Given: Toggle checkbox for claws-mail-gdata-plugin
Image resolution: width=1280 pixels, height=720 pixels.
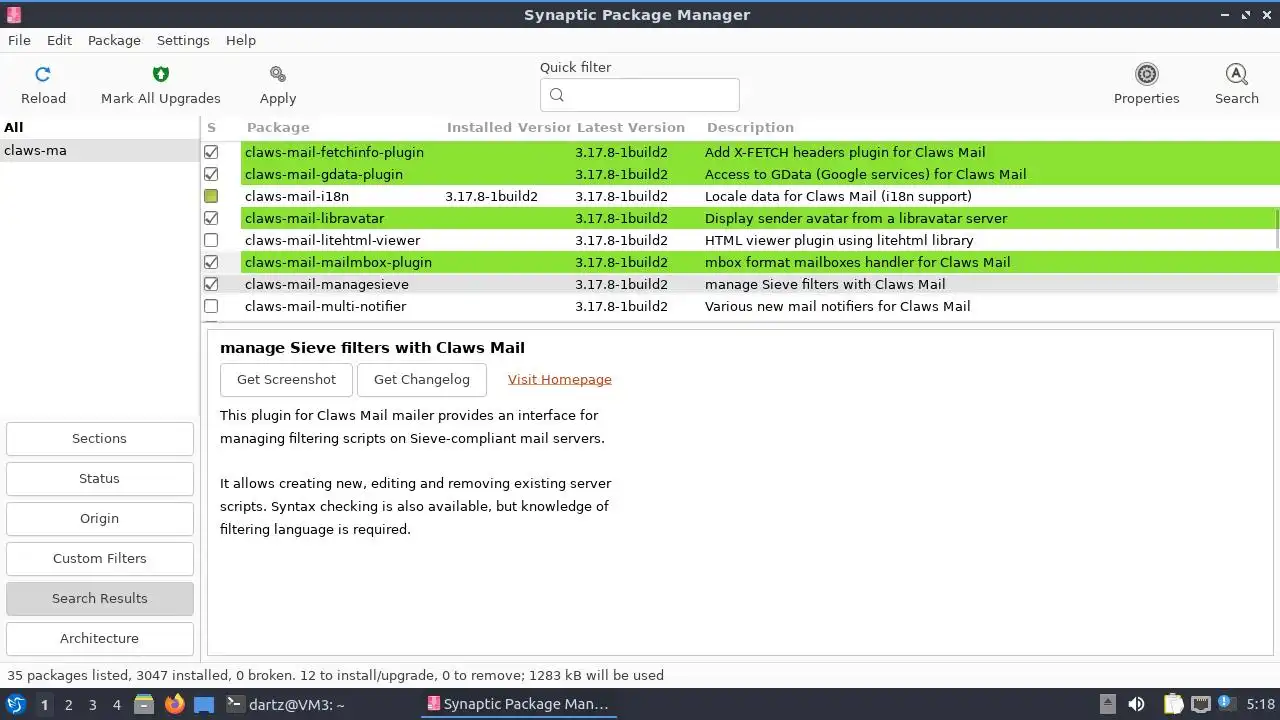Looking at the screenshot, I should pos(211,174).
